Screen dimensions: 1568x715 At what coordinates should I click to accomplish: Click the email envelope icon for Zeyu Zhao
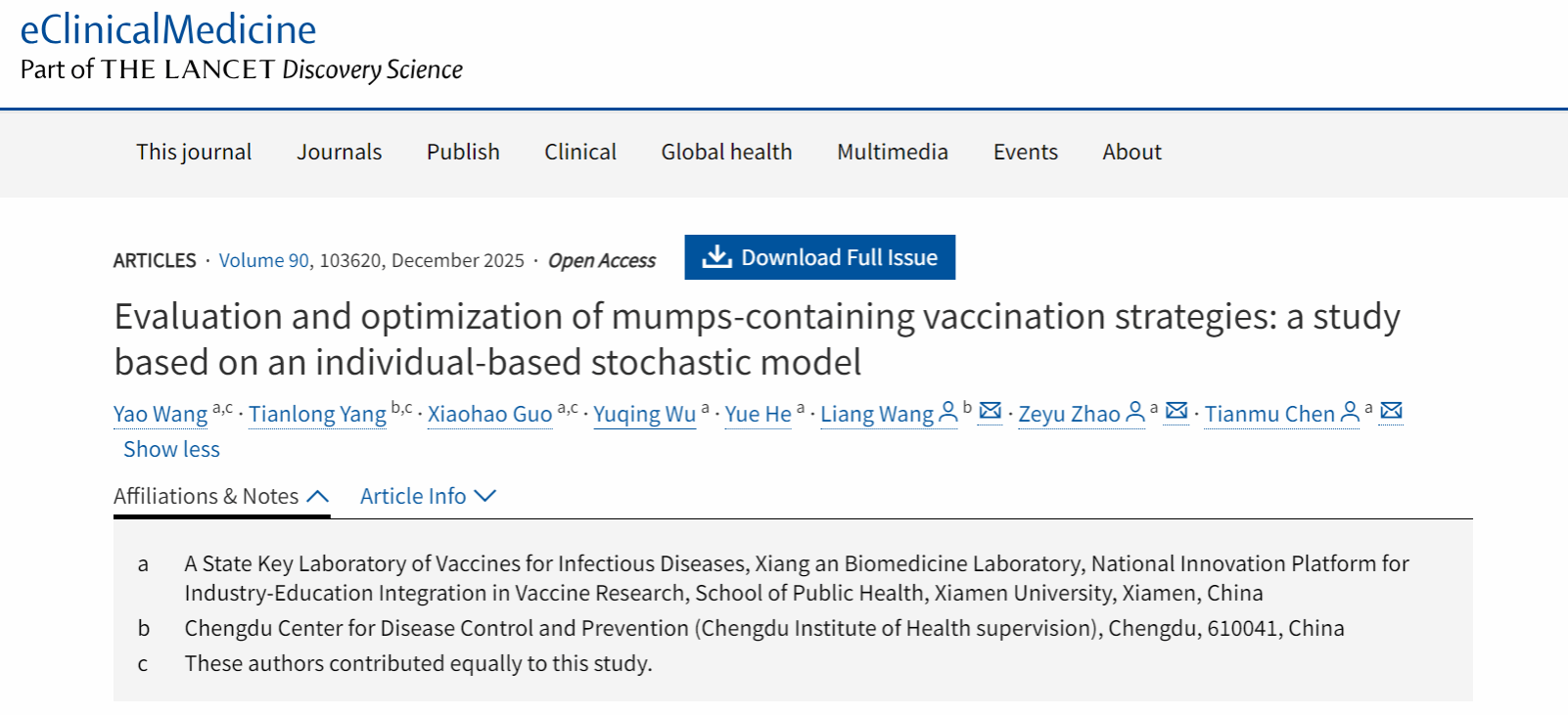click(1176, 411)
